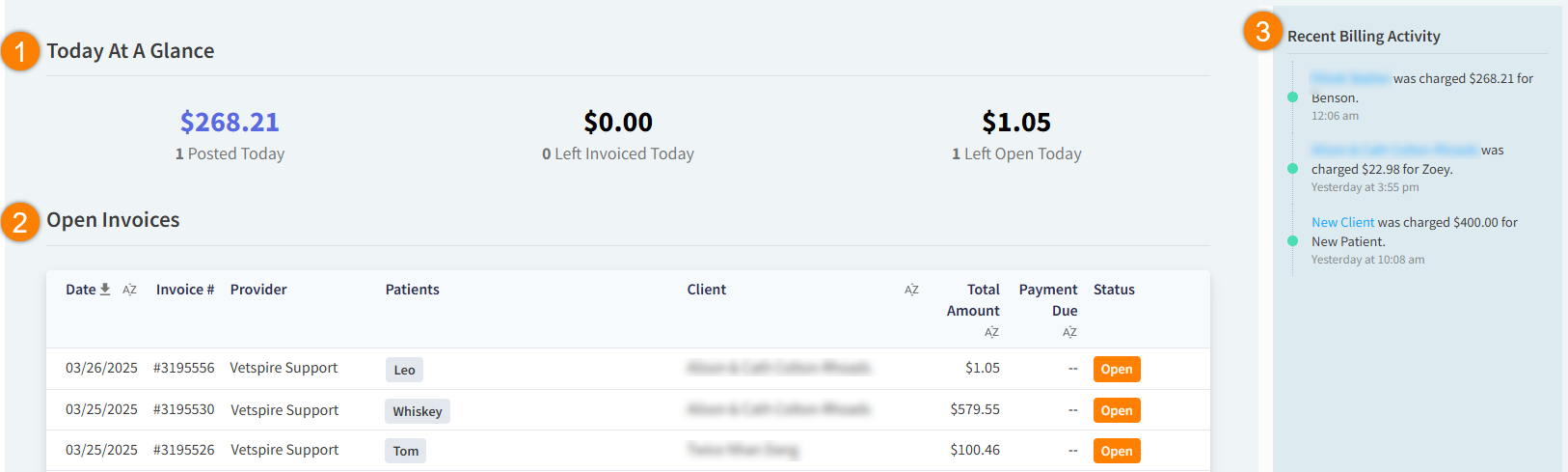Click the client name charged $22.98
This screenshot has height=472, width=1568.
[x=1393, y=150]
